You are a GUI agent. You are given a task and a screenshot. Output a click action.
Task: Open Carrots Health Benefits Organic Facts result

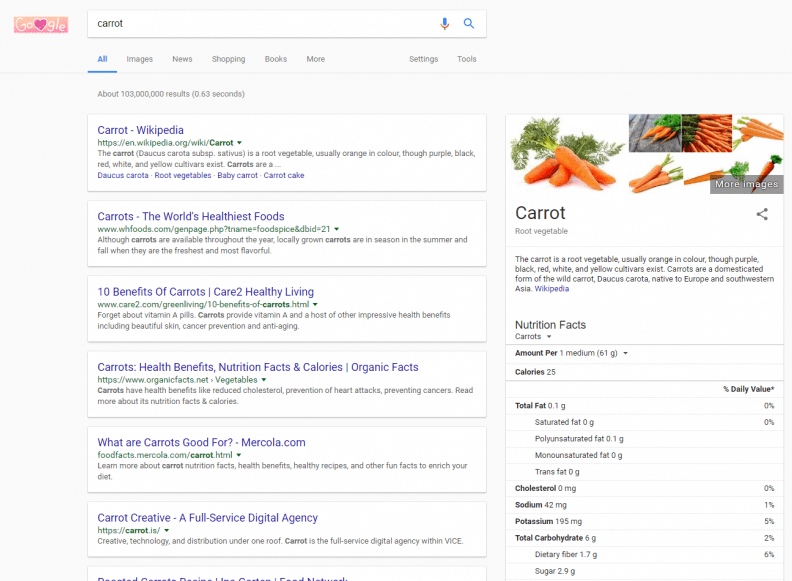pyautogui.click(x=258, y=367)
